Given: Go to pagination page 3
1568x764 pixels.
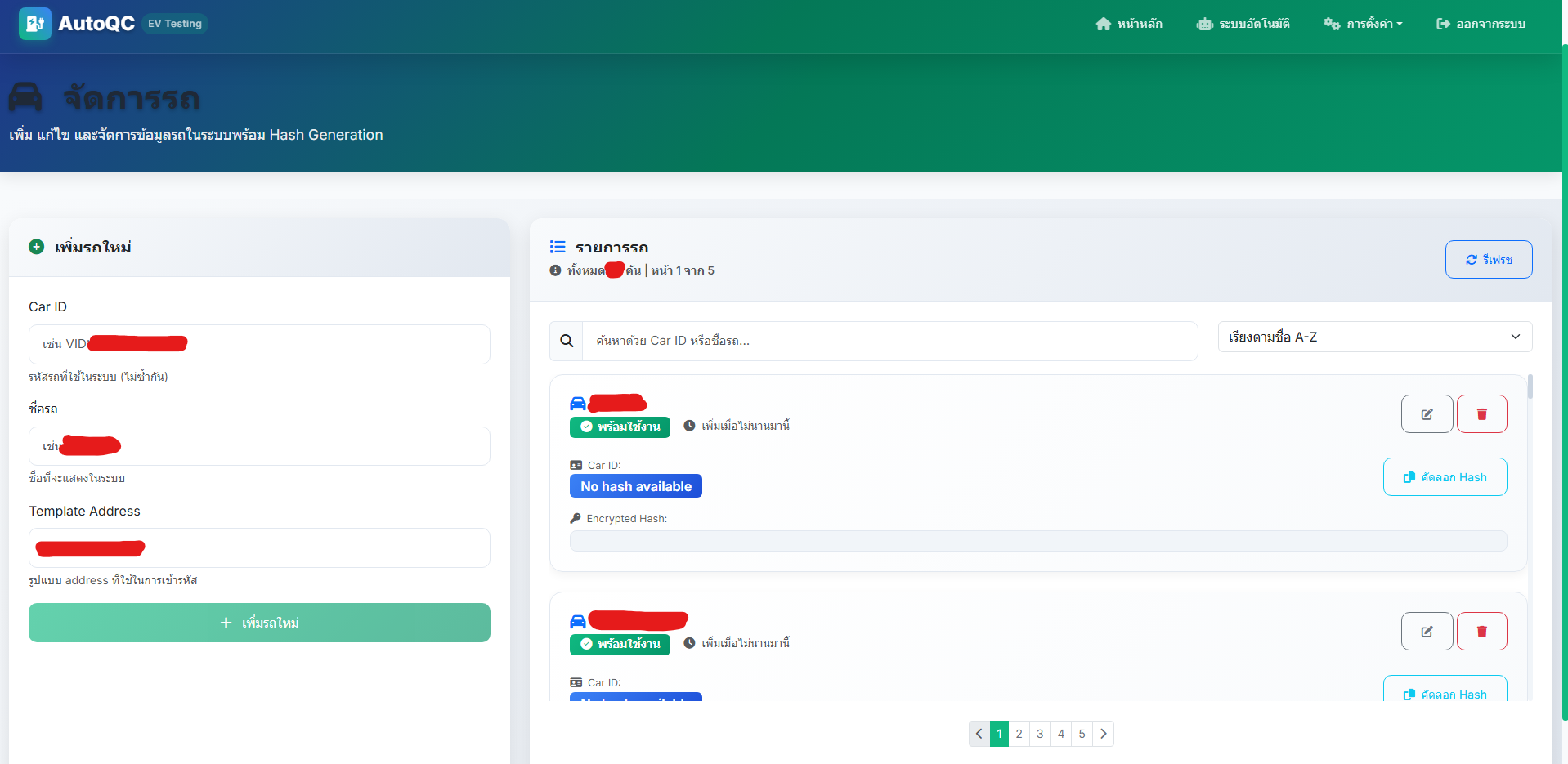Looking at the screenshot, I should 1040,734.
